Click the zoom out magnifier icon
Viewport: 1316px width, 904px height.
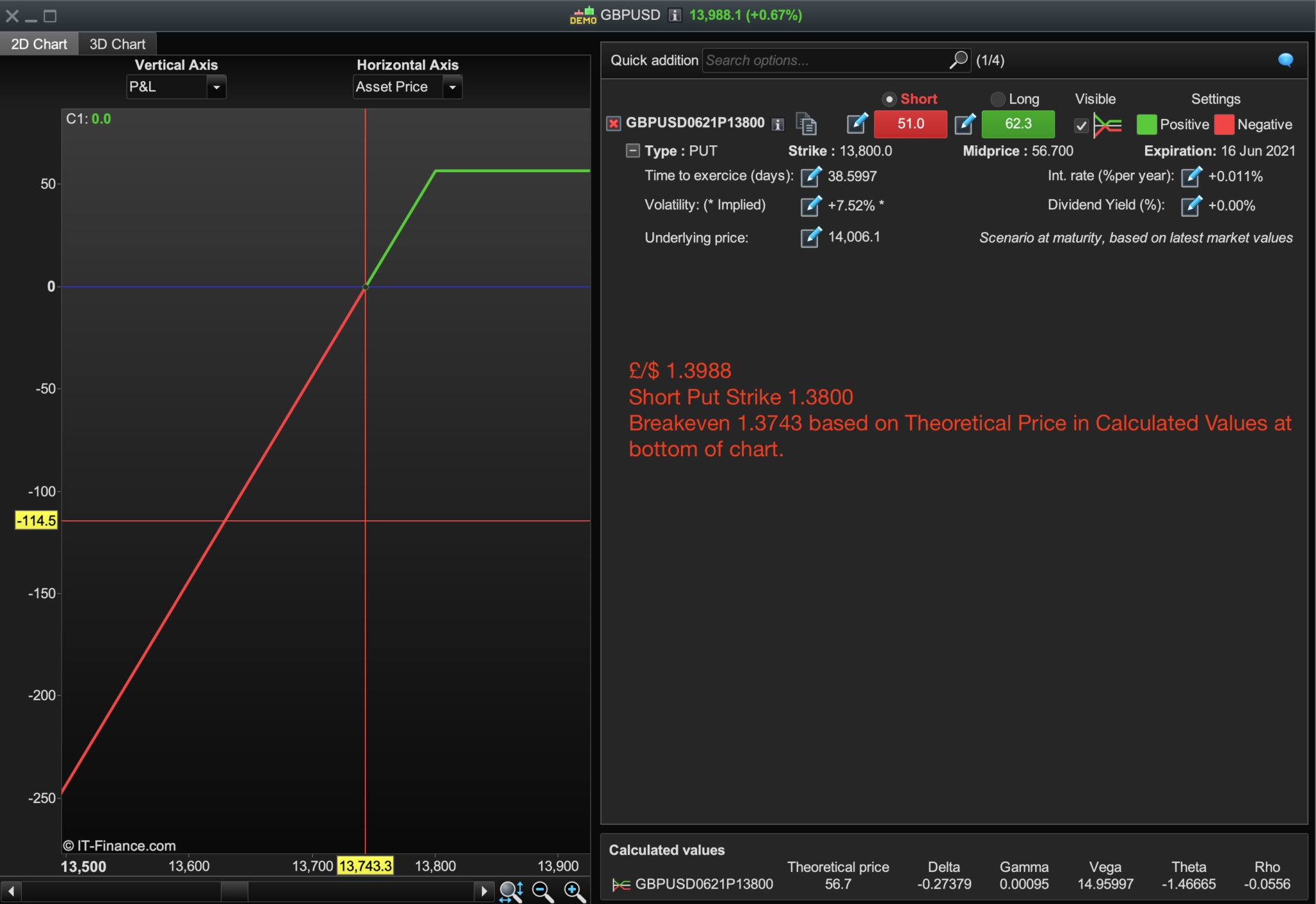pos(542,891)
